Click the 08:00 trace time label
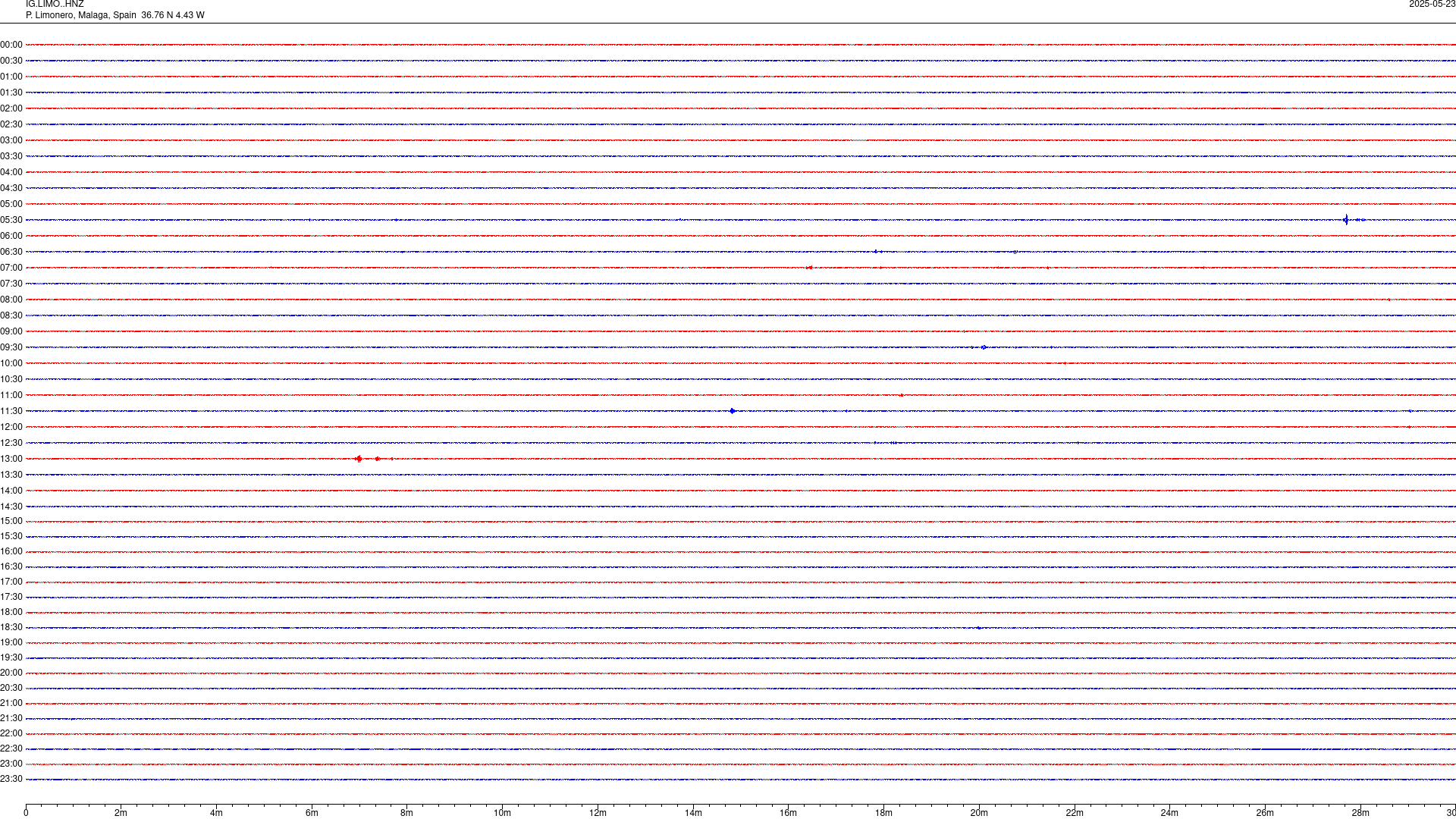Screen dimensions: 1456x819 (x=11, y=300)
